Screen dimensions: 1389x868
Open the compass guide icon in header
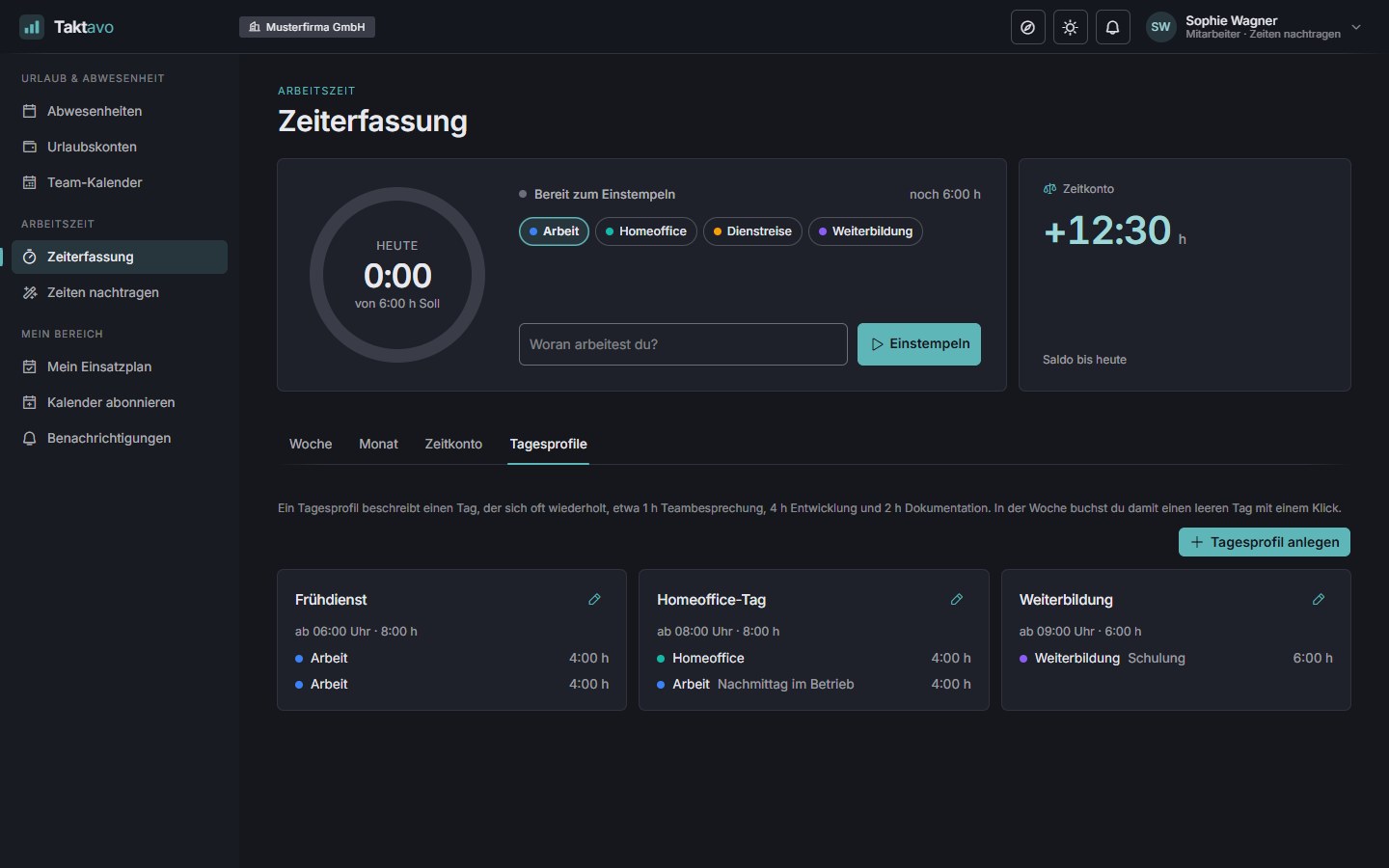click(x=1028, y=27)
